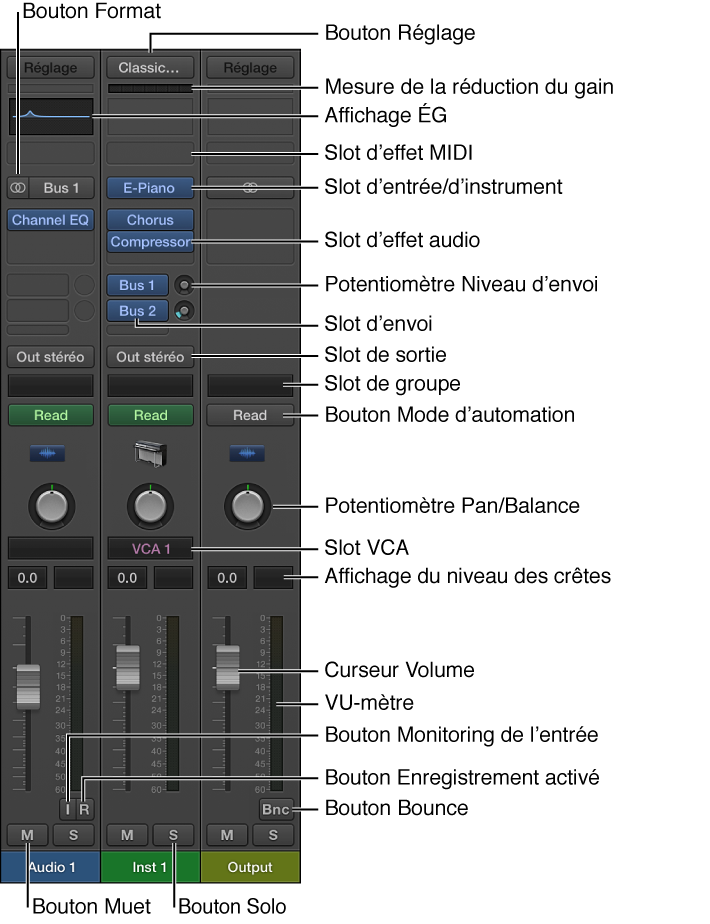
Task: Open the Chorus audio effect slot
Action: point(150,220)
